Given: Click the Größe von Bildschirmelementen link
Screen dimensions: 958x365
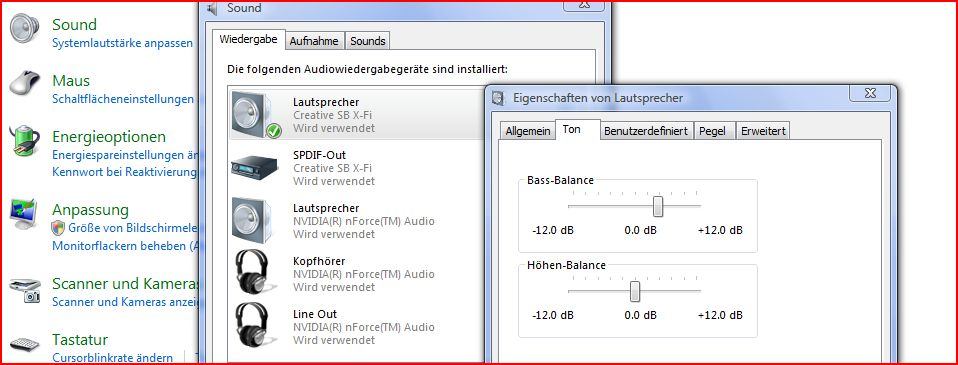Looking at the screenshot, I should click(x=133, y=229).
